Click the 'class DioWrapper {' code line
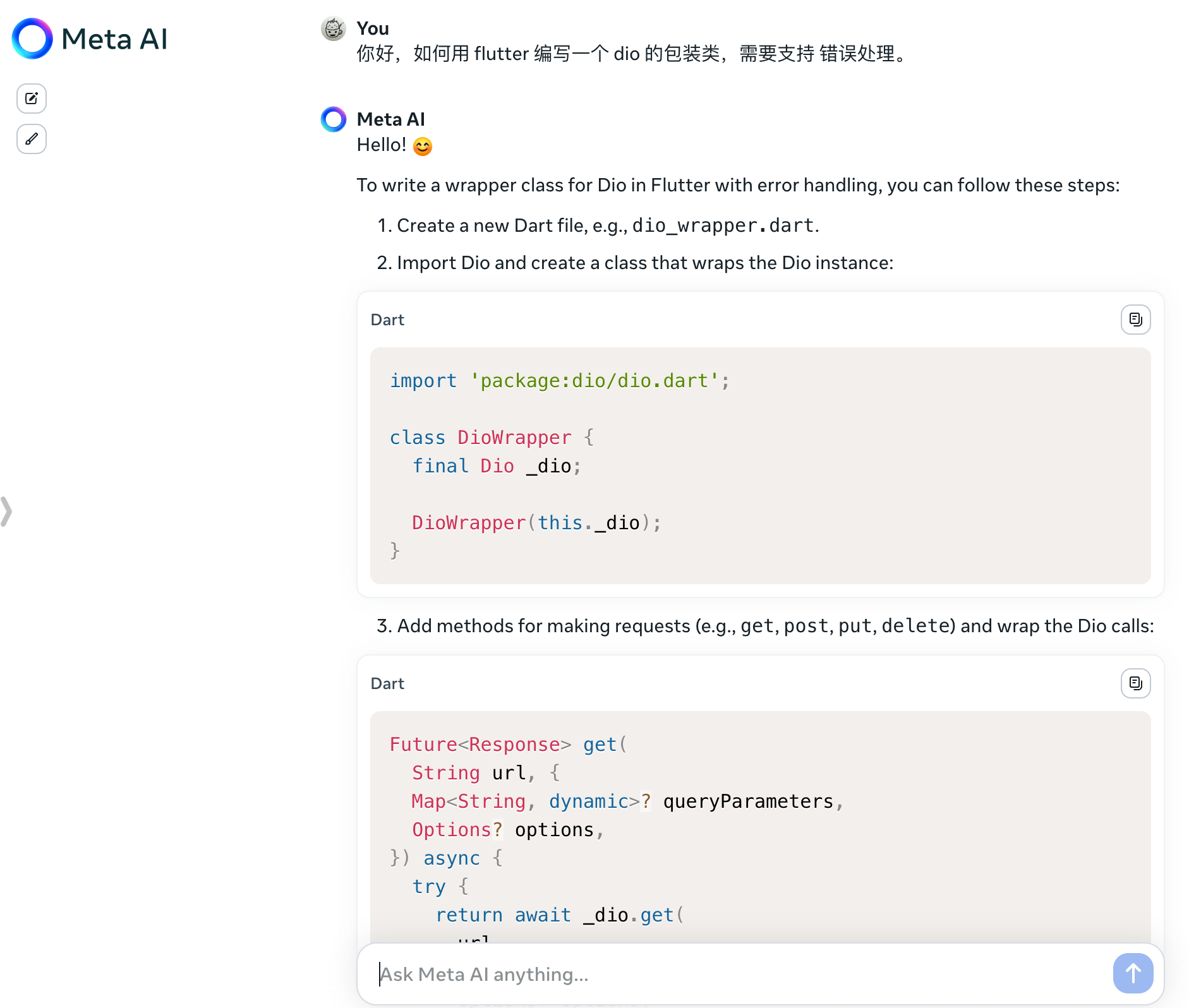This screenshot has height=1008, width=1189. (x=492, y=438)
